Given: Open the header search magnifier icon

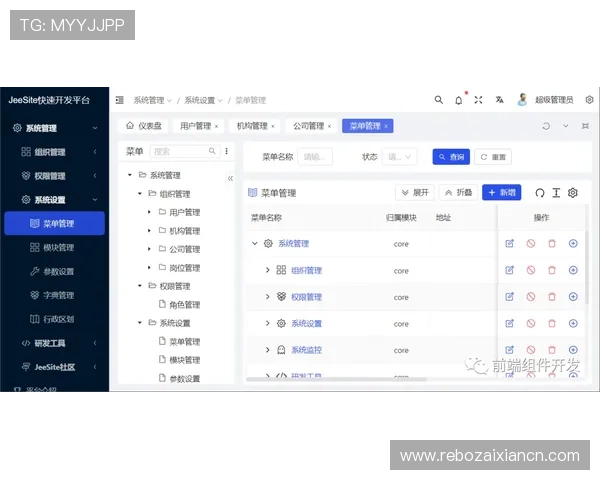Looking at the screenshot, I should tap(439, 100).
